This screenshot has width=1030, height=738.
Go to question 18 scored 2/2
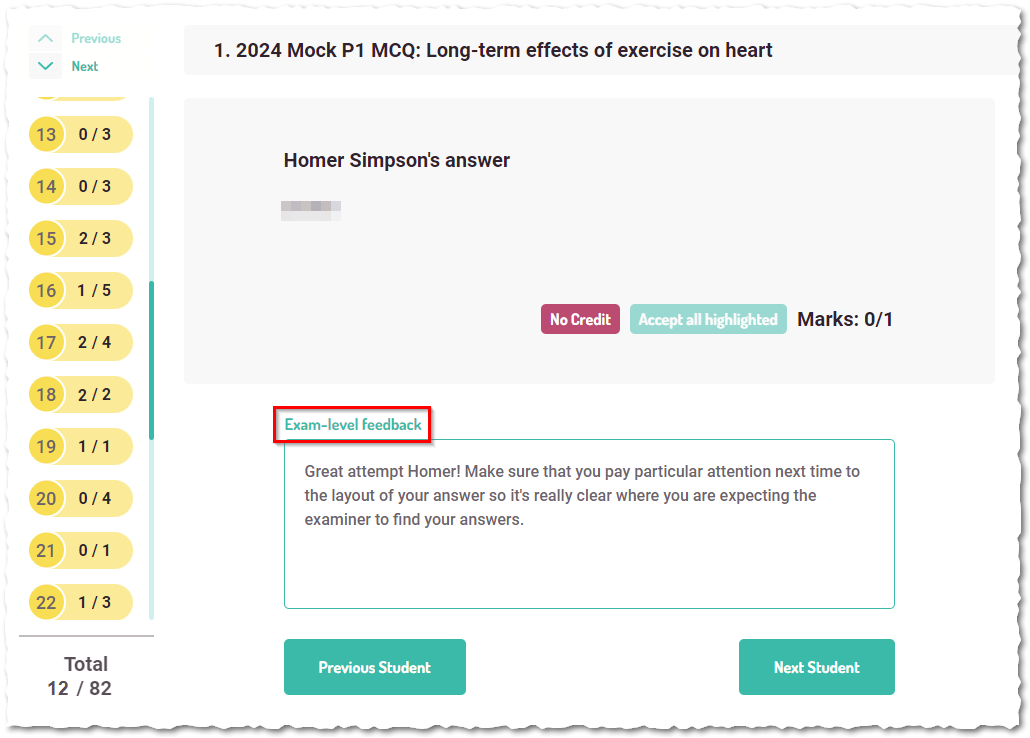point(81,394)
